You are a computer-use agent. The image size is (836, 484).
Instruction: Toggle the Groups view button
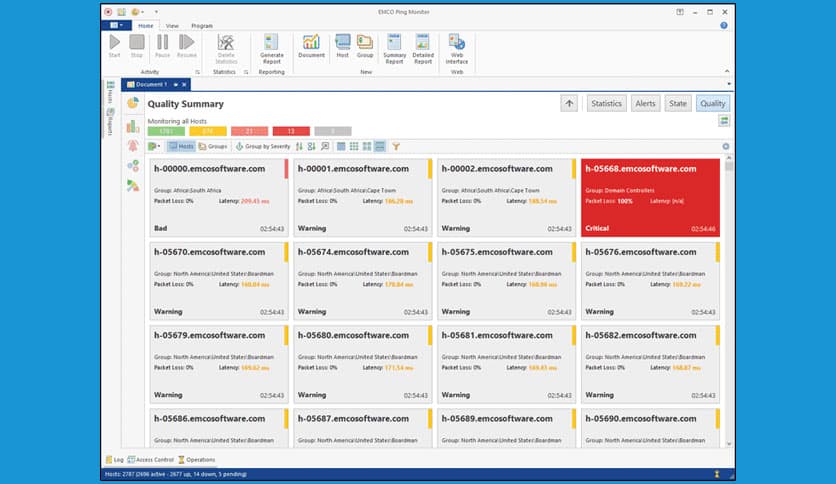(x=212, y=146)
